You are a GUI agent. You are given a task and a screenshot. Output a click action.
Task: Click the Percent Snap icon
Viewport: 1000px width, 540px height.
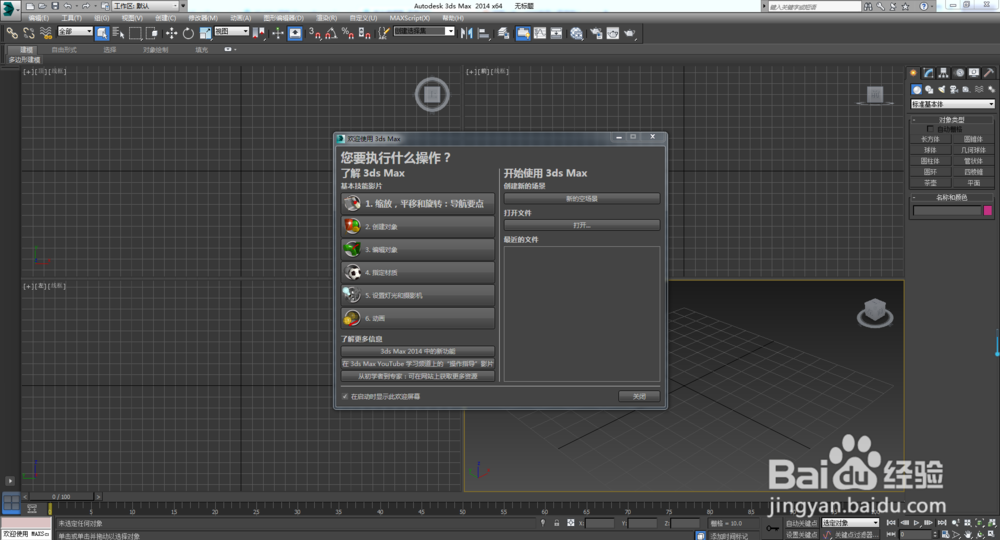pyautogui.click(x=348, y=33)
